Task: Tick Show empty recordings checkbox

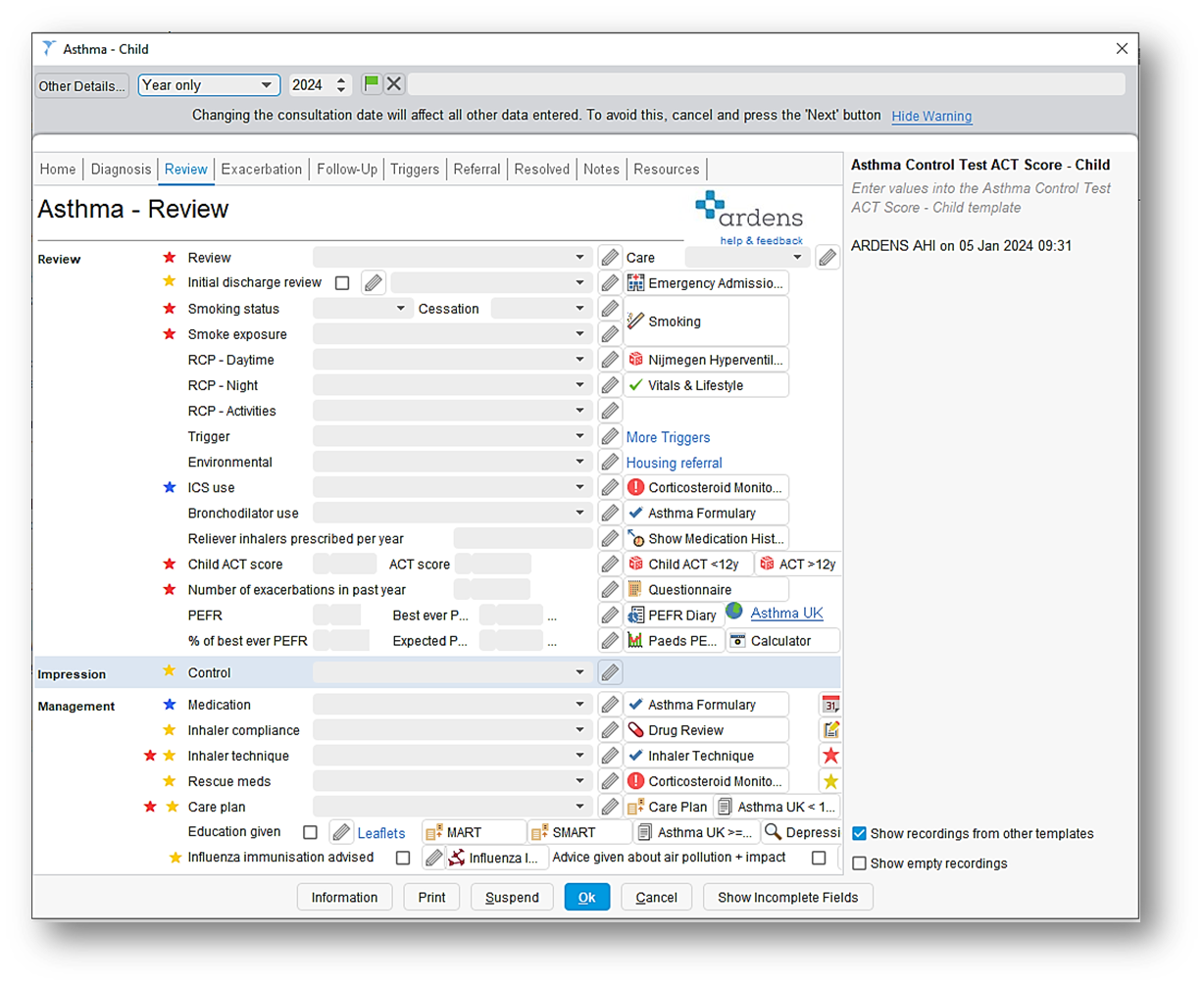Action: (859, 863)
